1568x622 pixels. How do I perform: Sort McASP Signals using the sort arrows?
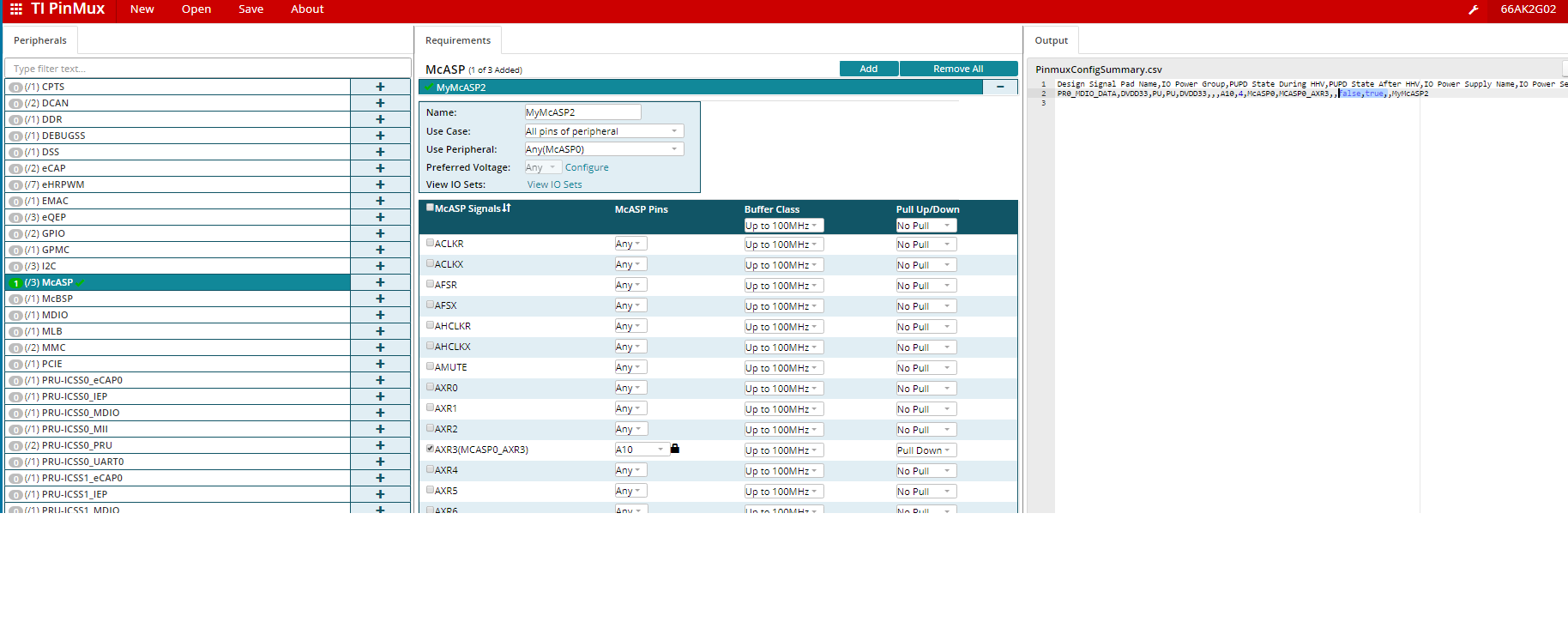click(x=507, y=208)
